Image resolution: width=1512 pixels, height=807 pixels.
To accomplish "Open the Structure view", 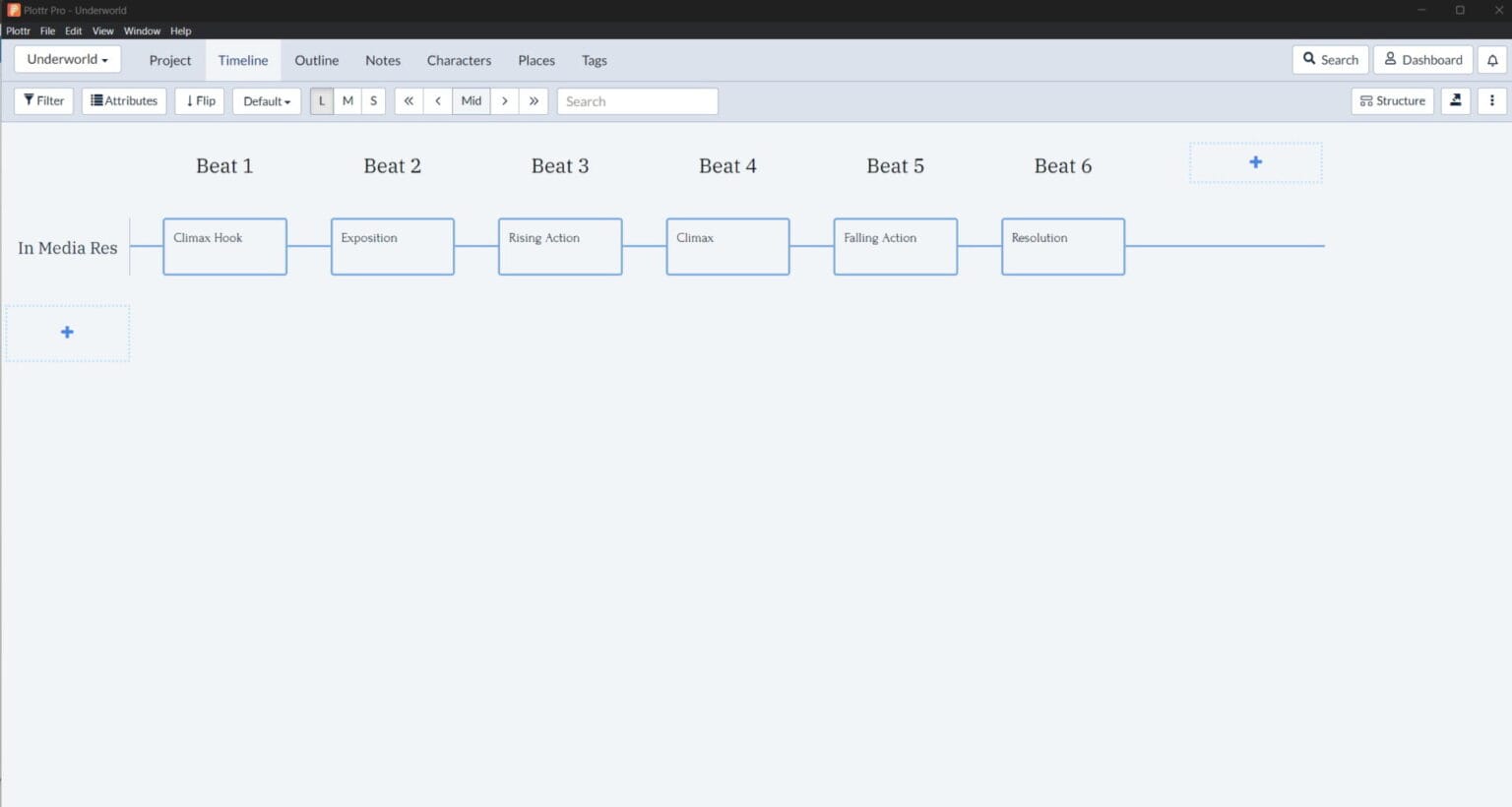I will pos(1391,100).
